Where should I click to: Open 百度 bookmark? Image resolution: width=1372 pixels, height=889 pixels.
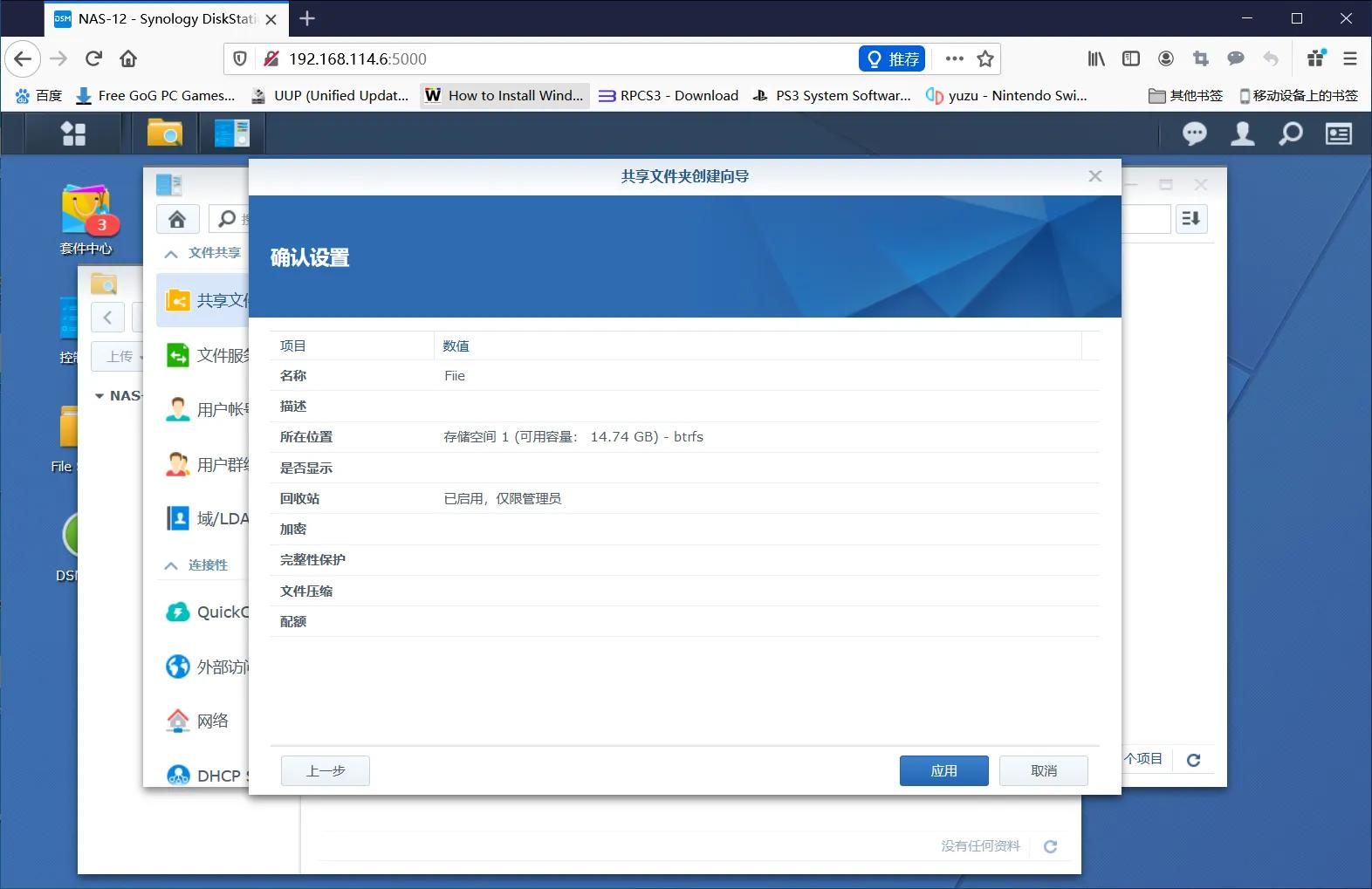coord(39,96)
